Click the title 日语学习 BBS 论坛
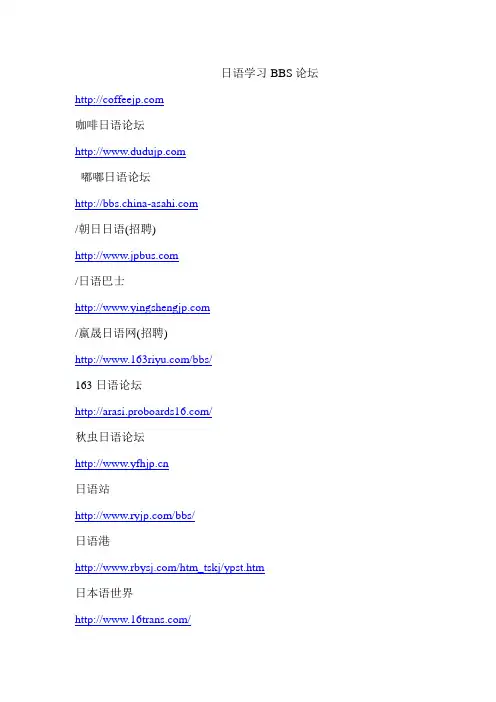The width and height of the screenshot is (496, 702). pyautogui.click(x=270, y=73)
